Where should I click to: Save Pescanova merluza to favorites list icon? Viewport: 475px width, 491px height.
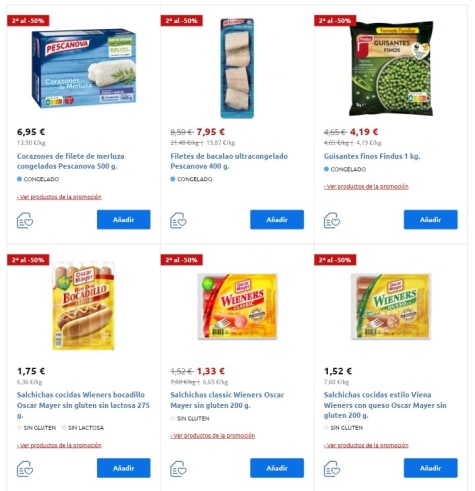coord(25,220)
